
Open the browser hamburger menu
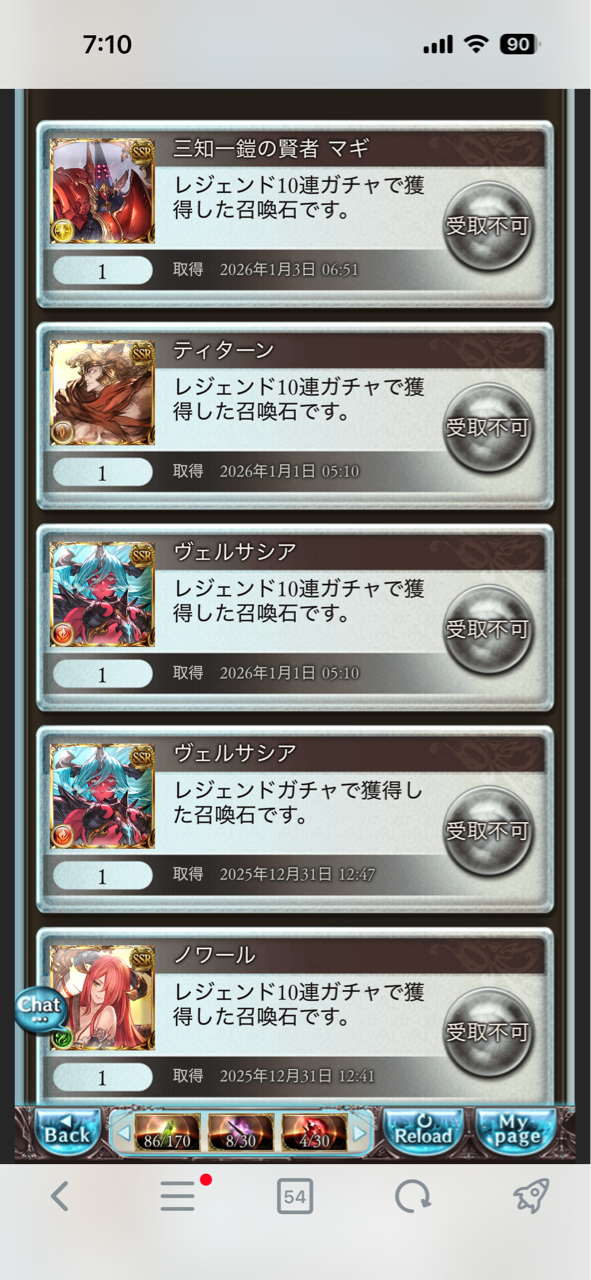(x=179, y=1196)
